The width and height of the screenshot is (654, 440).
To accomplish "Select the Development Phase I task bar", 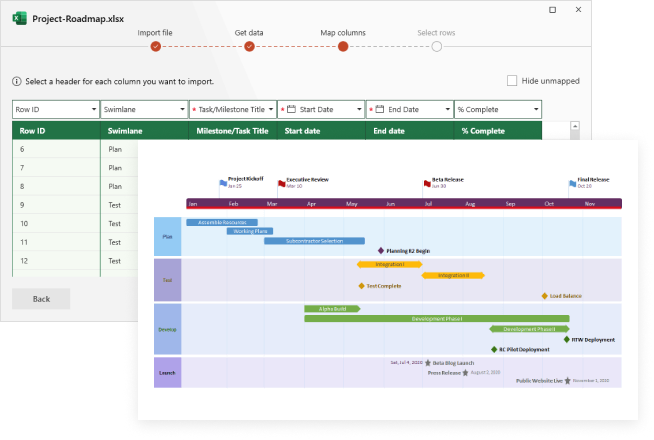I will pyautogui.click(x=436, y=318).
